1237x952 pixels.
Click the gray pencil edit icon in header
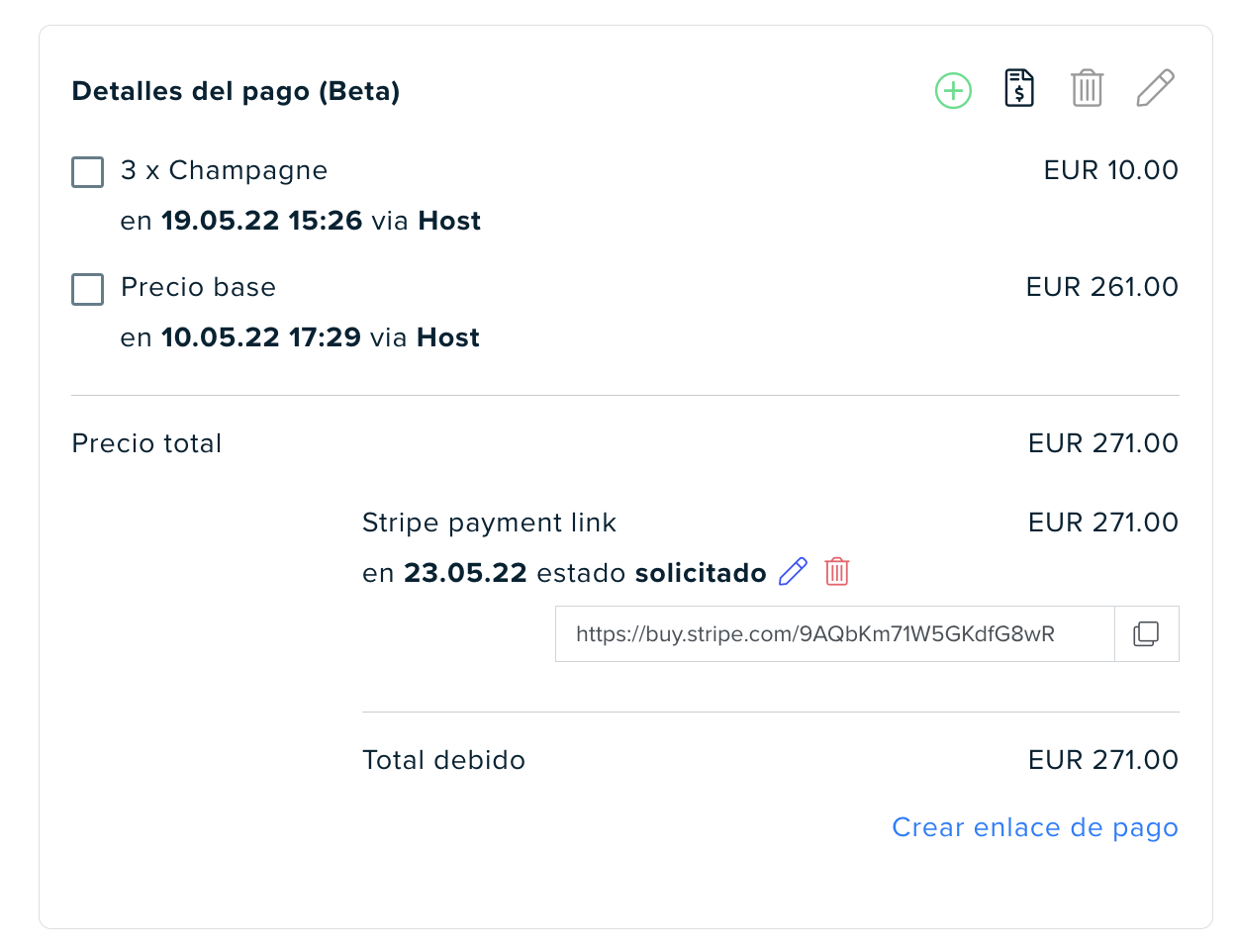[x=1155, y=88]
